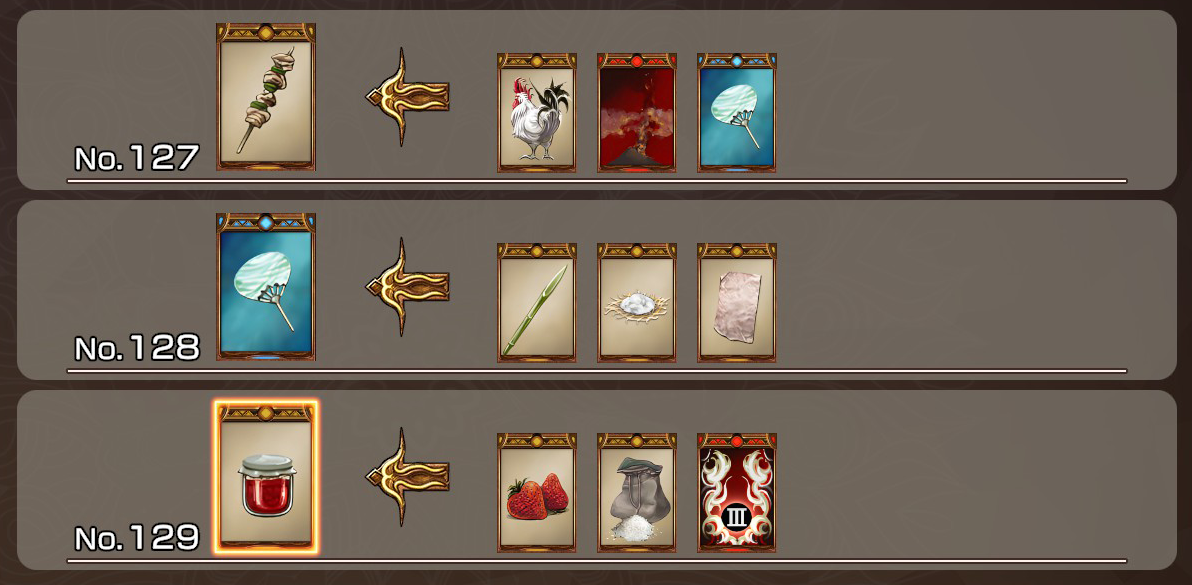Select the bird nest with eggs card

pos(636,302)
